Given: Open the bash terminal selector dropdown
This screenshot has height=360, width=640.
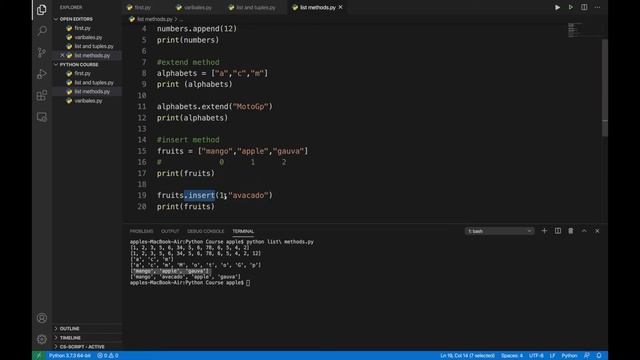Looking at the screenshot, I should pos(499,231).
